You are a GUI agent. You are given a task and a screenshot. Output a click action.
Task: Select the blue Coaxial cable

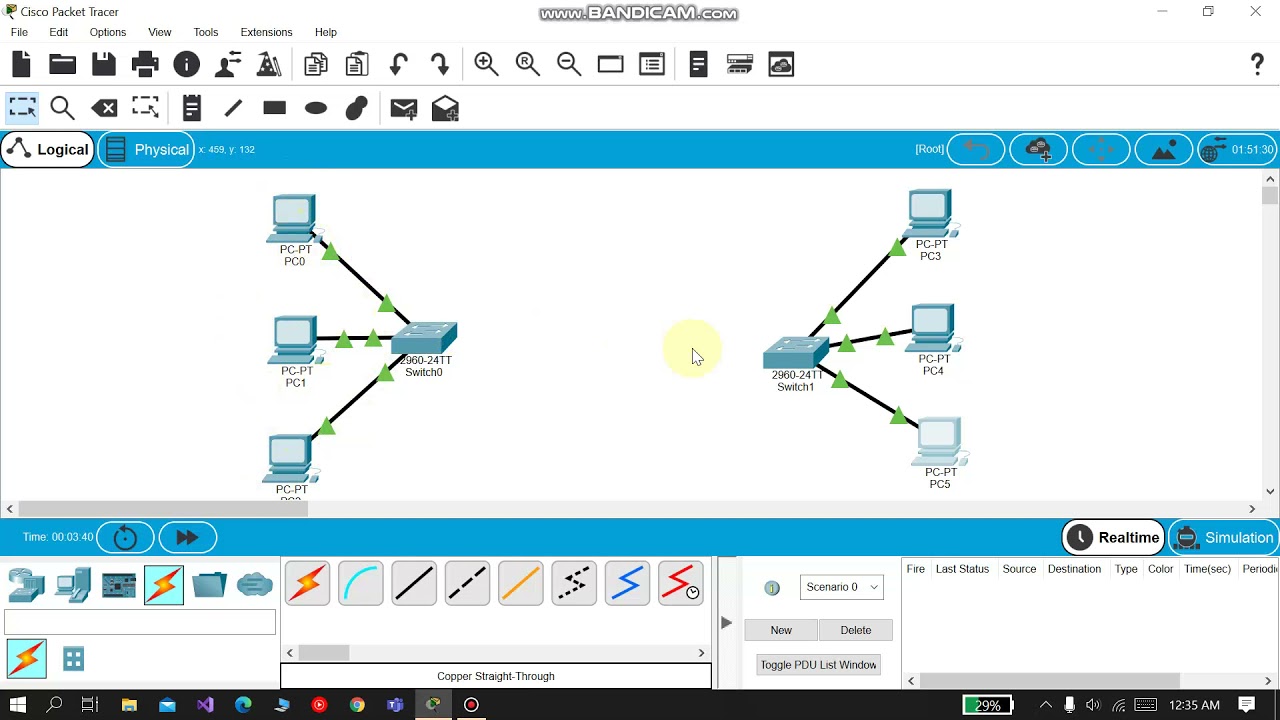627,584
